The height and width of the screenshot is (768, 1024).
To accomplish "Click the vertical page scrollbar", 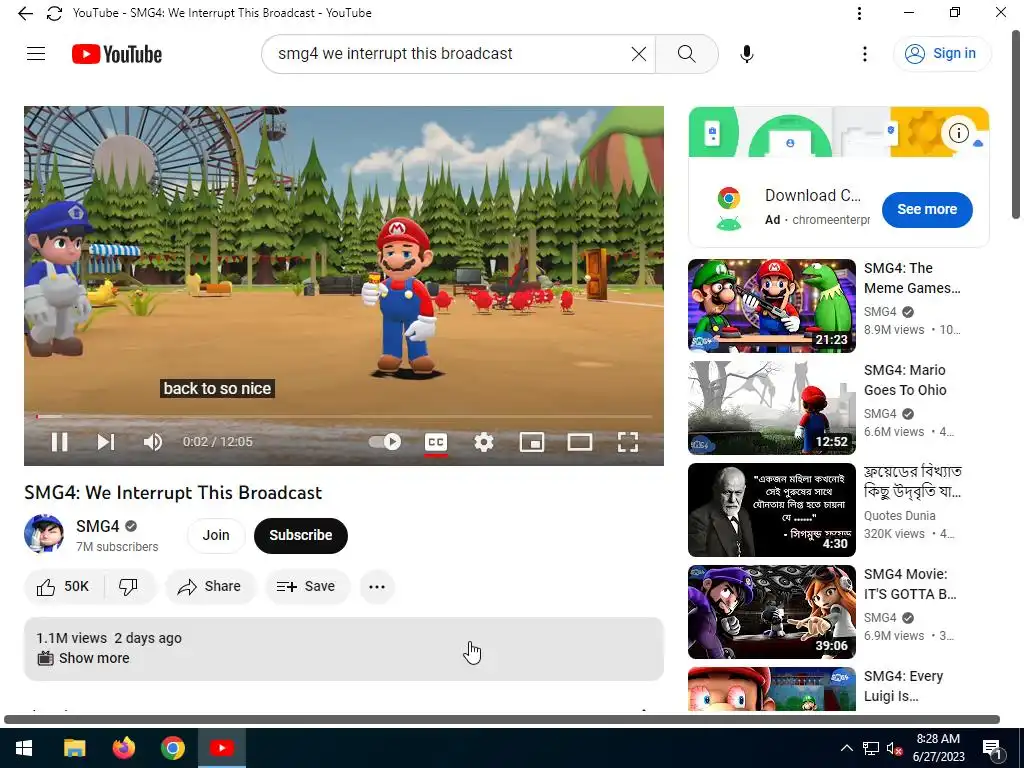I will pos(1016,124).
